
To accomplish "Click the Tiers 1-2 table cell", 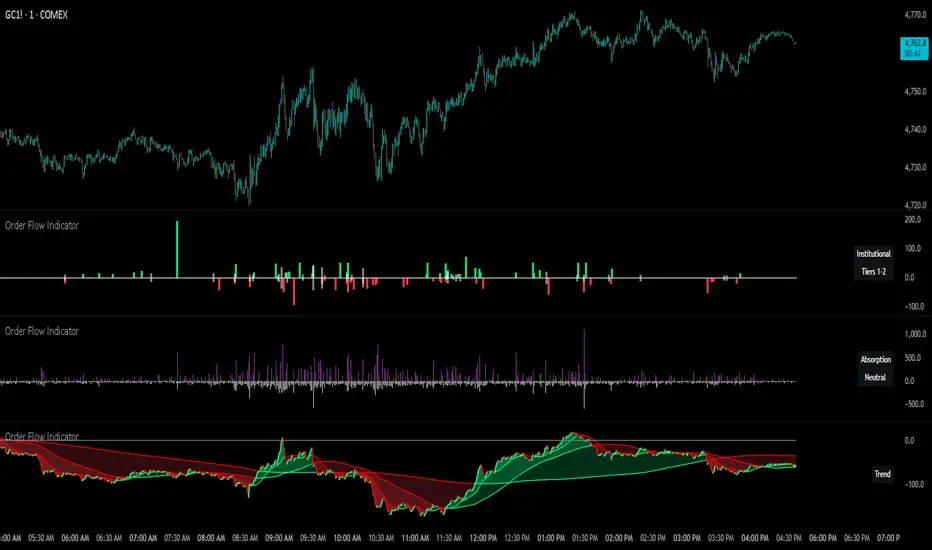I will click(x=873, y=272).
